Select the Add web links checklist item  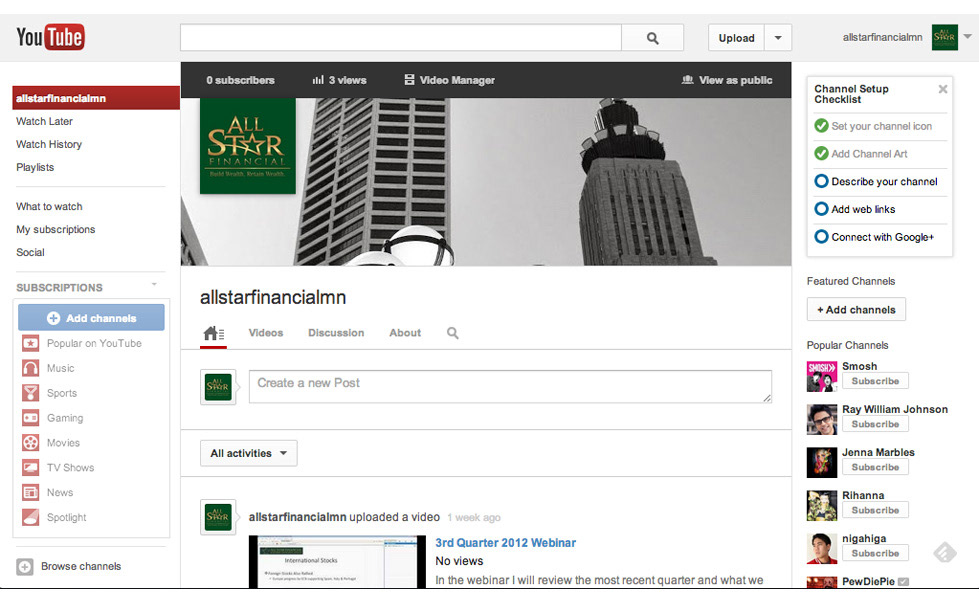[x=863, y=209]
